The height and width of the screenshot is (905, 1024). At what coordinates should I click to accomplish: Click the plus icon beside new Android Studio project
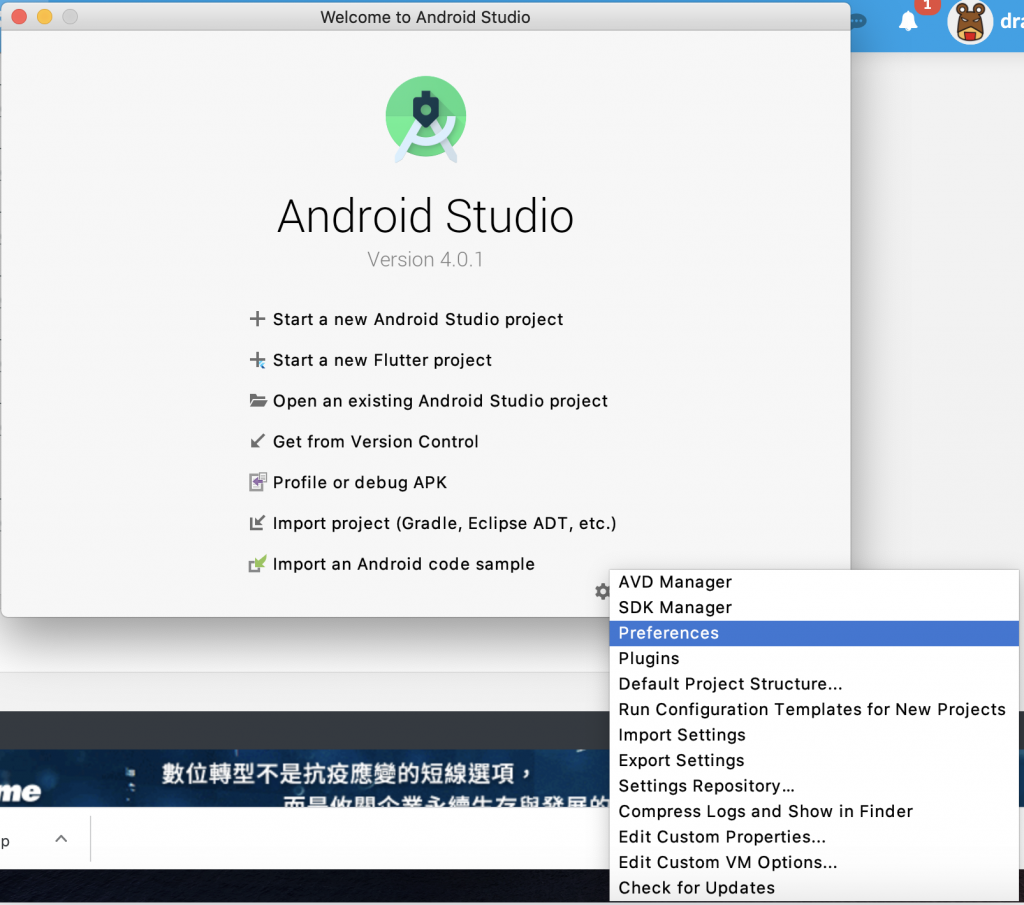(x=257, y=319)
